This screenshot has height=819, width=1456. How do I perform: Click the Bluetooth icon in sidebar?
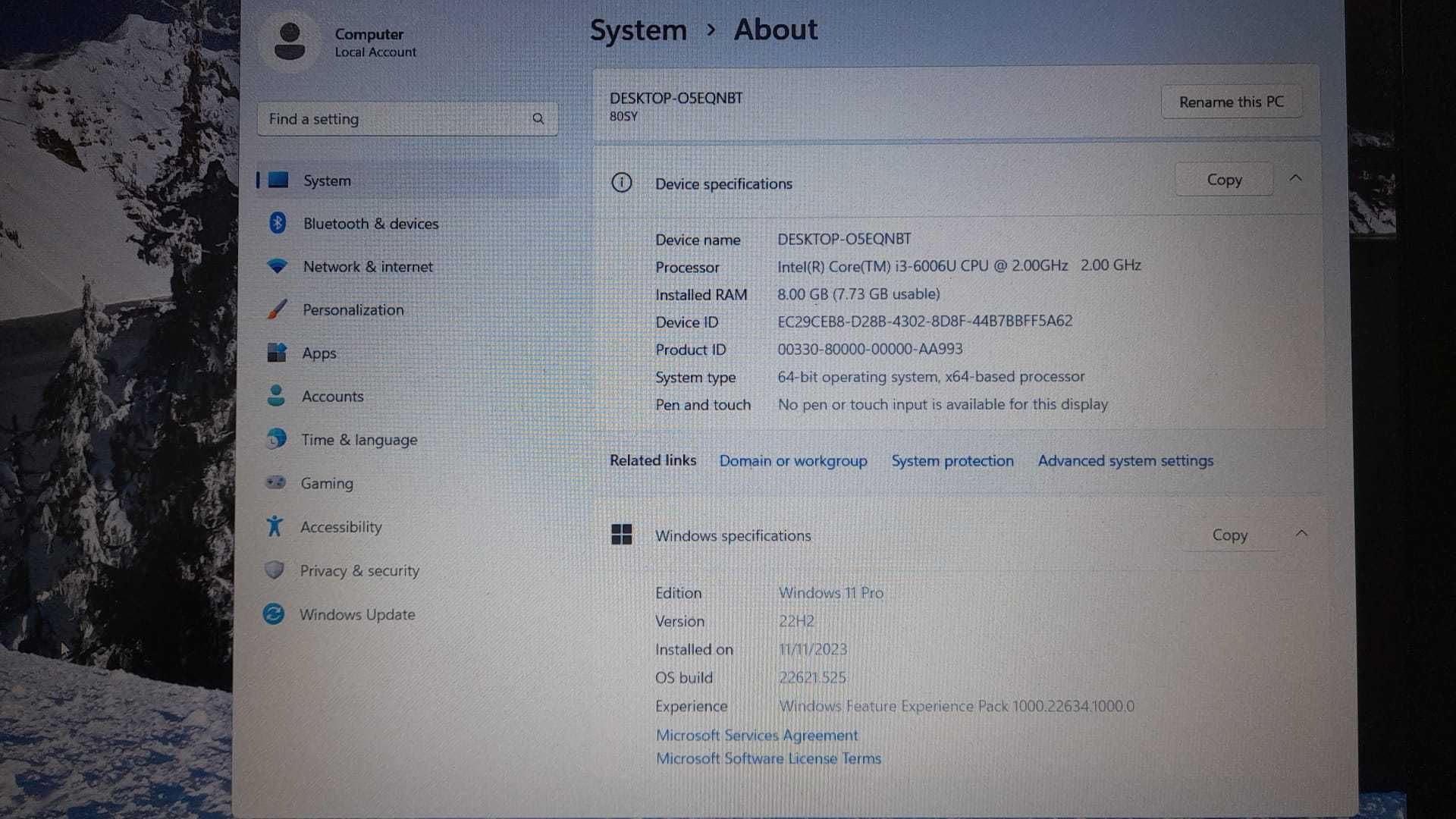click(x=278, y=223)
